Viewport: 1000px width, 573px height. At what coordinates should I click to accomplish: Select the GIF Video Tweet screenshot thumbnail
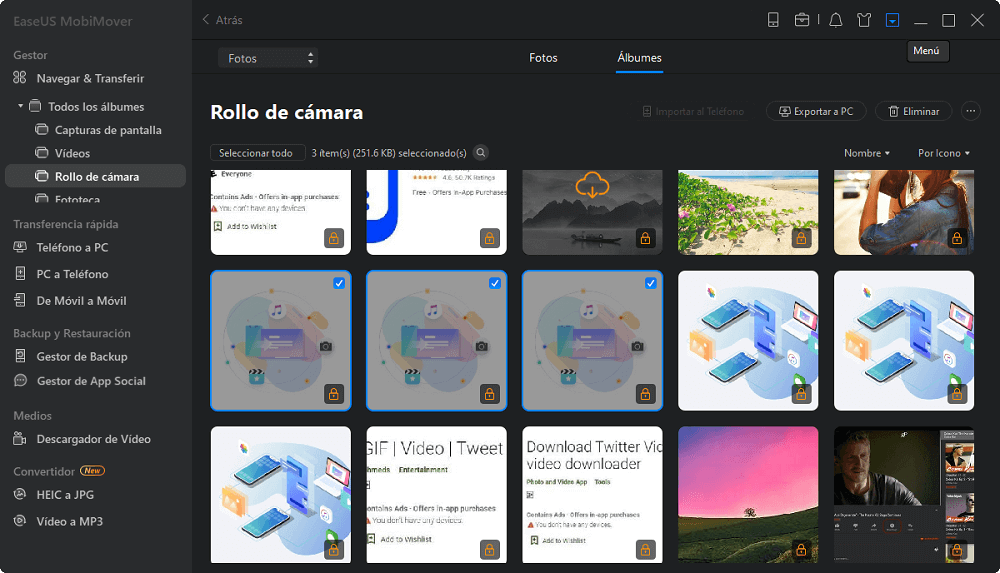[436, 495]
